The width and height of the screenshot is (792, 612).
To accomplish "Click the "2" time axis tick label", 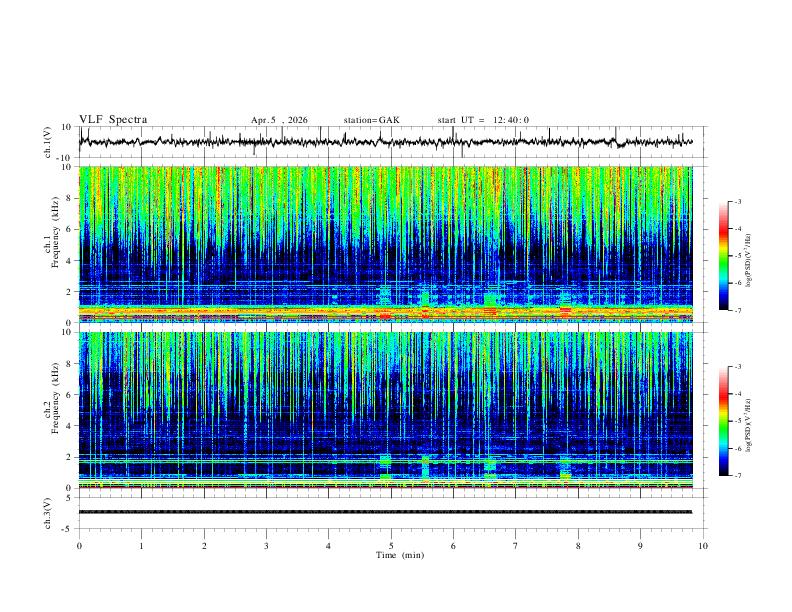I will click(x=204, y=546).
